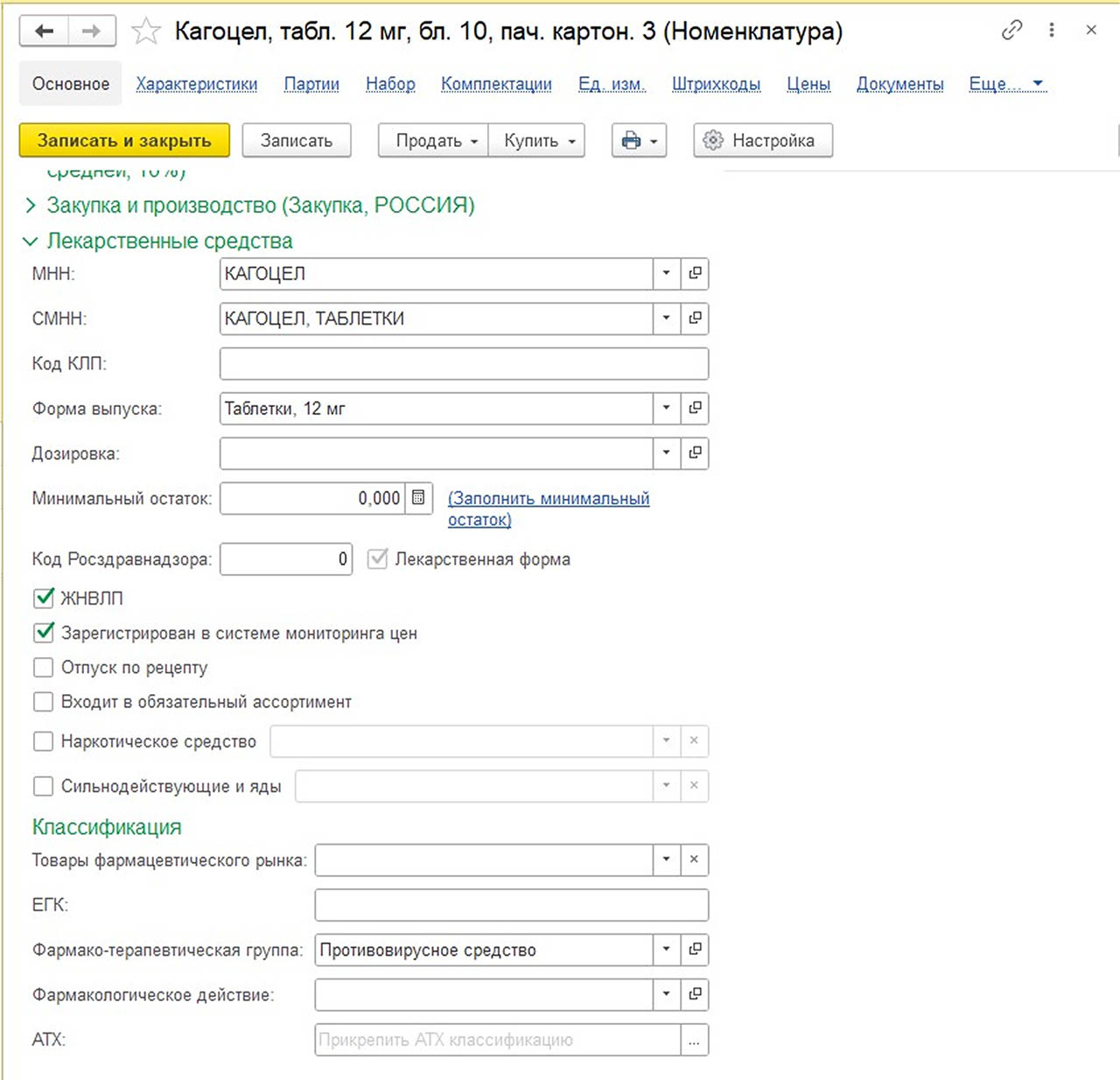The height and width of the screenshot is (1080, 1120).
Task: Open the Еще menu
Action: pyautogui.click(x=1007, y=84)
